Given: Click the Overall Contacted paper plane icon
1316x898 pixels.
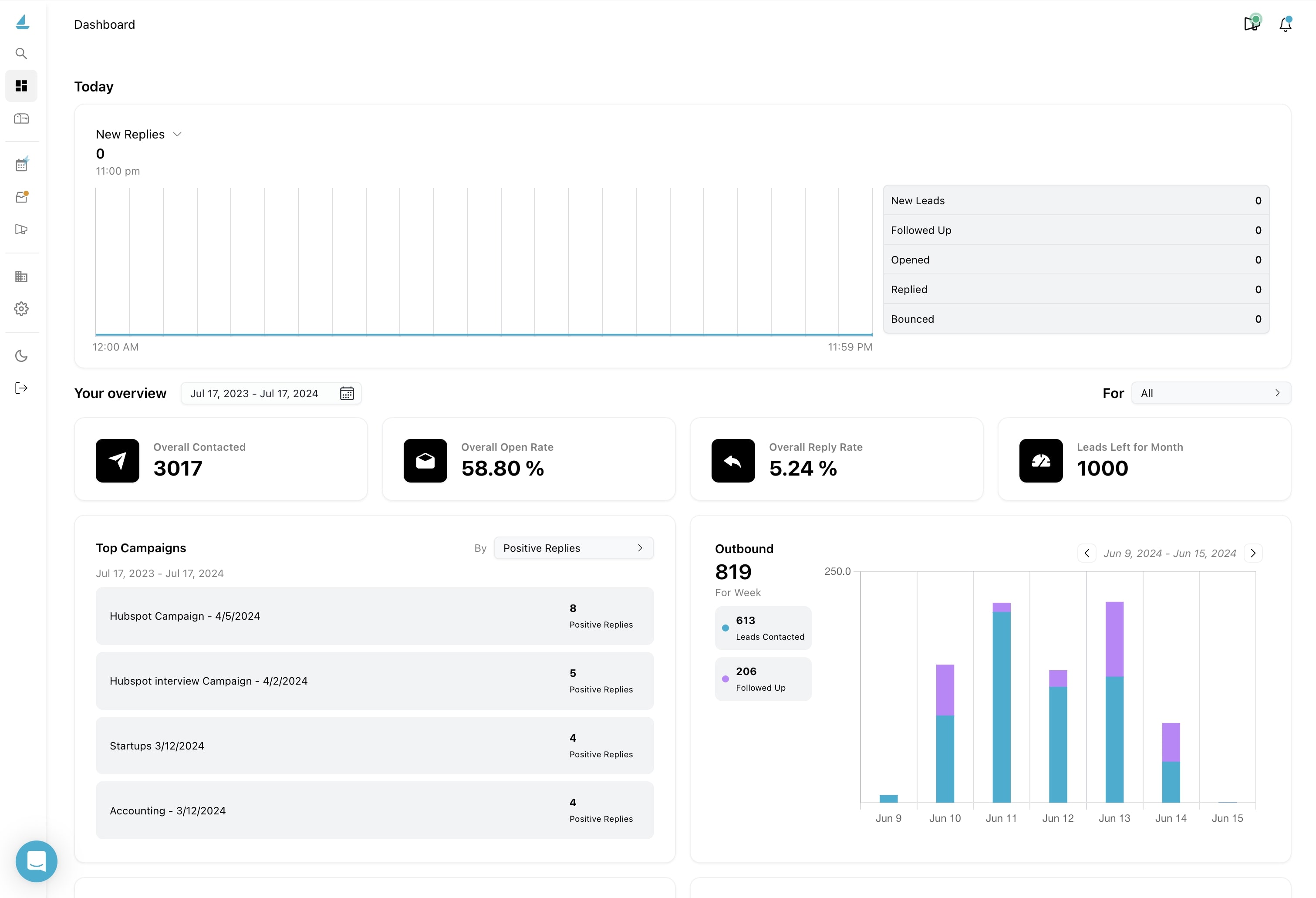Looking at the screenshot, I should (x=118, y=461).
